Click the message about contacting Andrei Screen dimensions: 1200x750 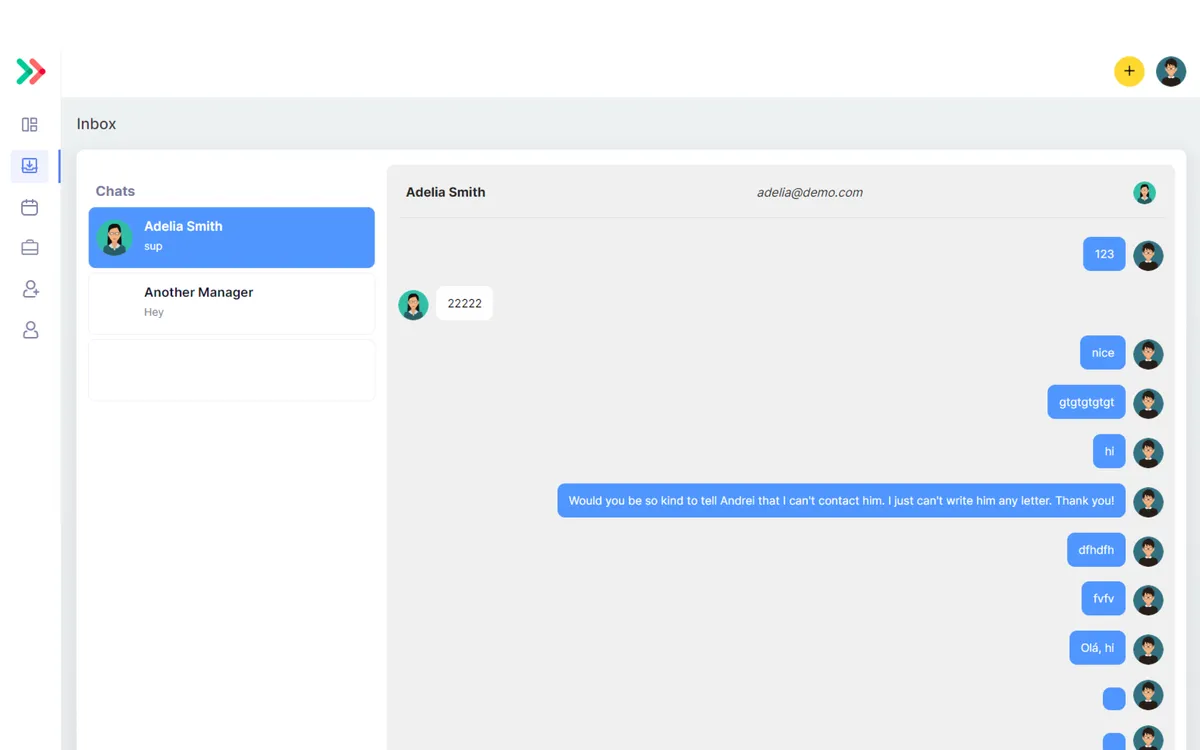point(841,500)
